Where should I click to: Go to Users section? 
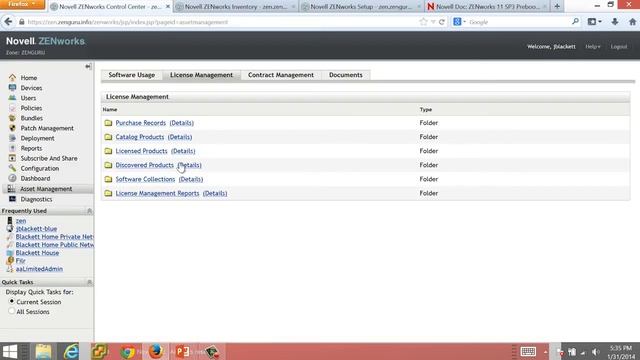pos(28,98)
